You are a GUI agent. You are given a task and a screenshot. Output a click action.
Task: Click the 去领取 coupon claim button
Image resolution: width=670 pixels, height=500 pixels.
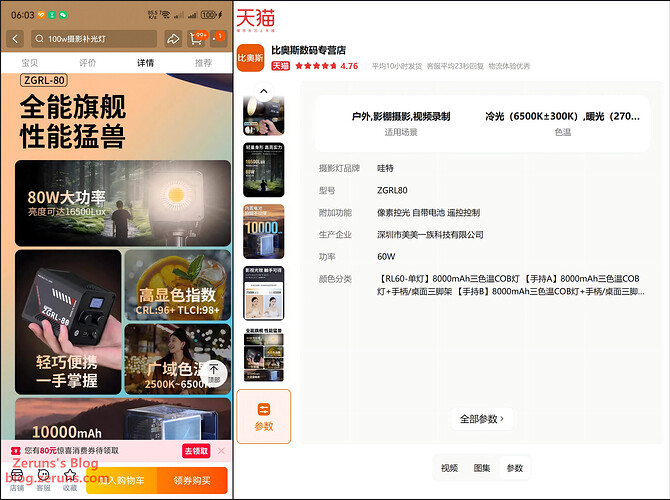196,451
